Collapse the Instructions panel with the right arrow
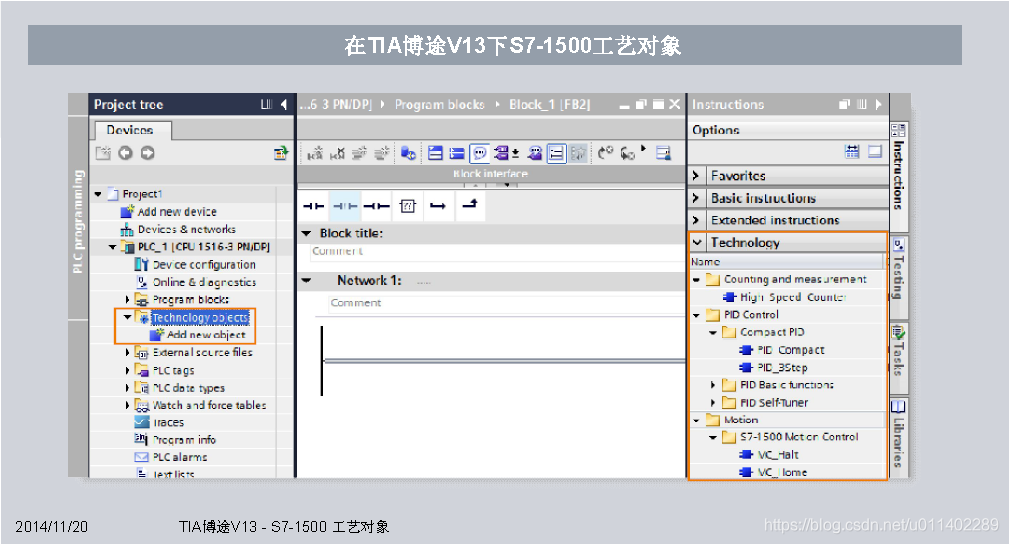The height and width of the screenshot is (544, 1009). pyautogui.click(x=878, y=104)
